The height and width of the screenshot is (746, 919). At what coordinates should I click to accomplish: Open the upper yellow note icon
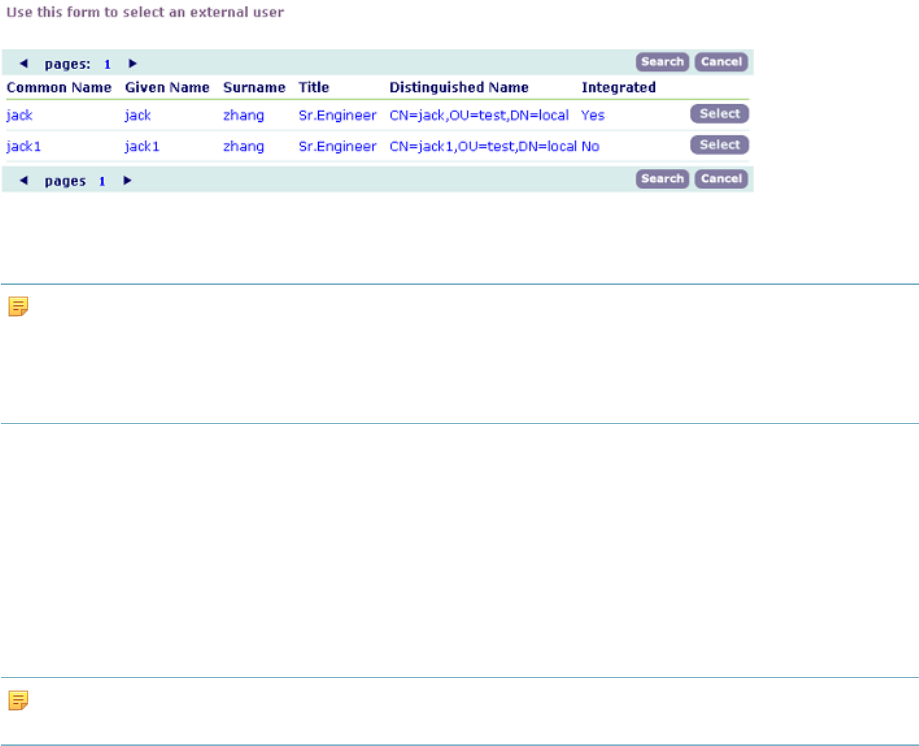point(18,306)
